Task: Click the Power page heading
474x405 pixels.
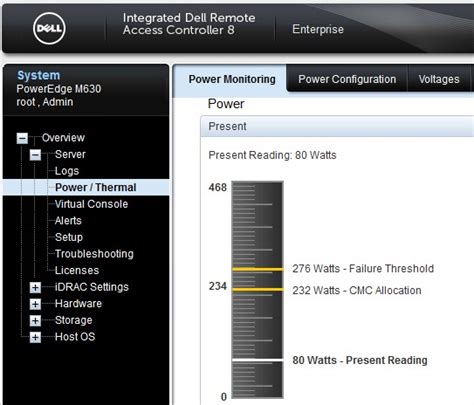Action: click(226, 104)
